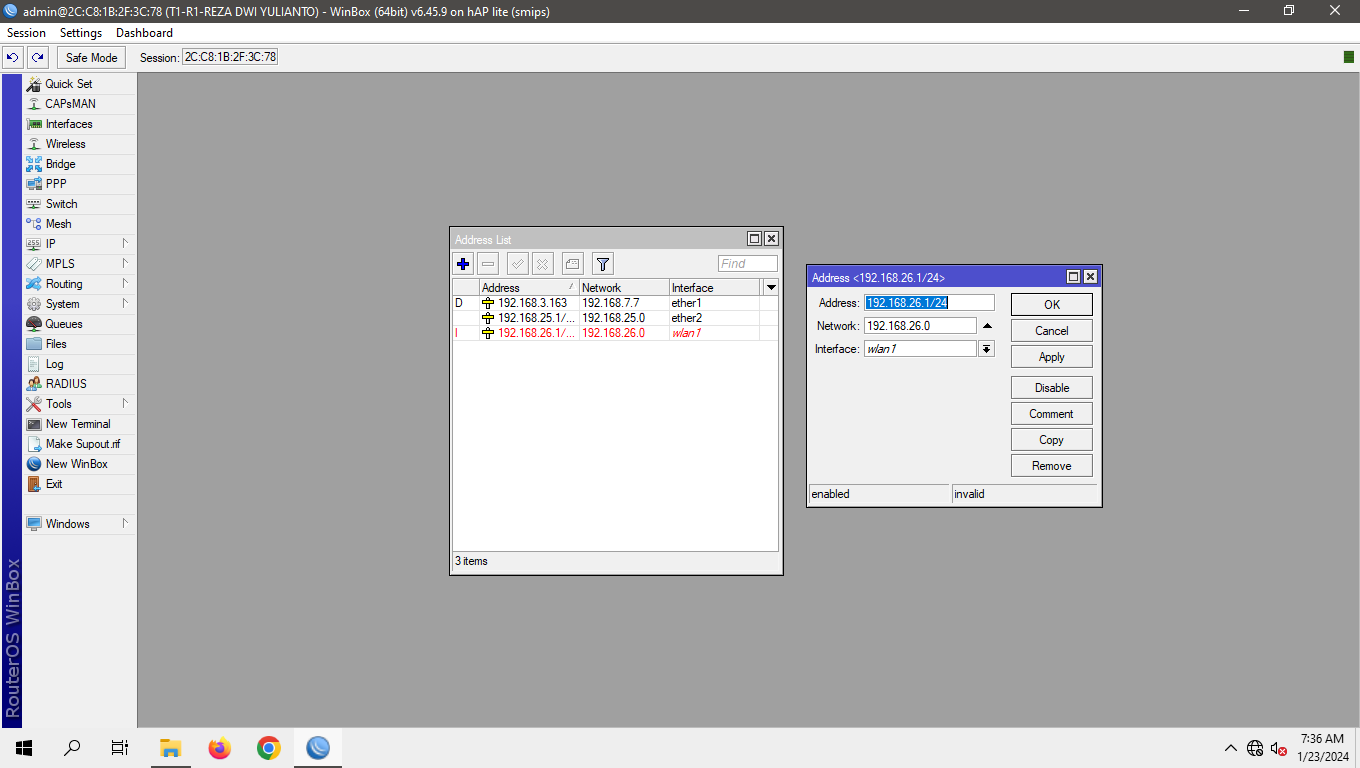Open Queues menu entry
Image resolution: width=1360 pixels, height=768 pixels.
(x=79, y=324)
